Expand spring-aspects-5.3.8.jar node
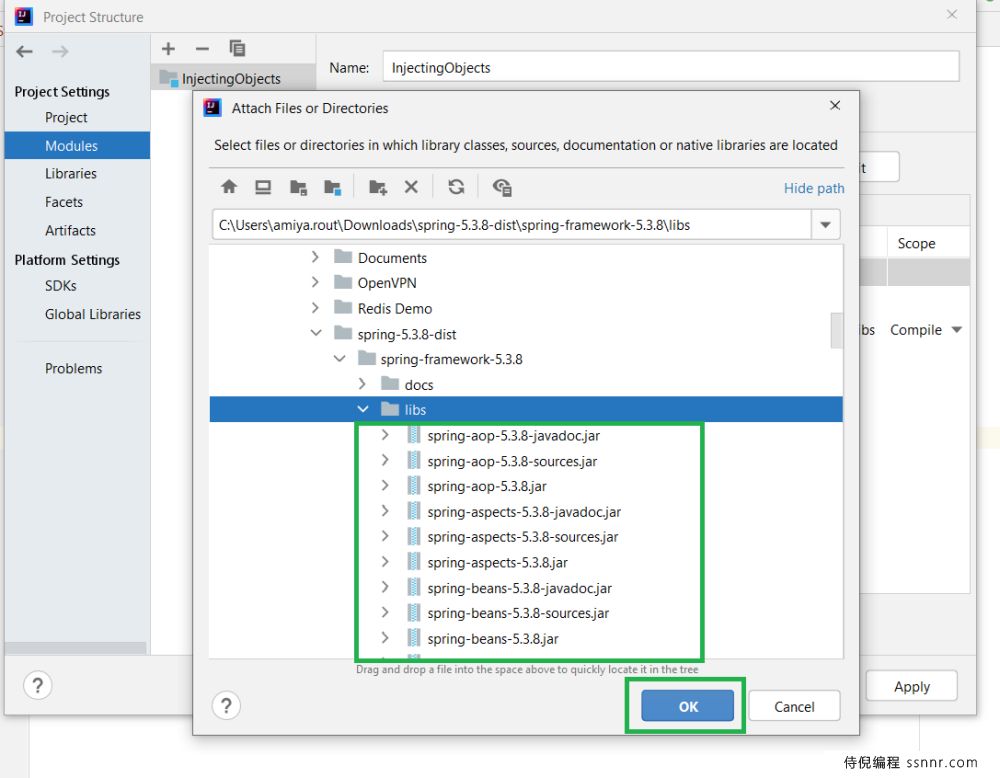Viewport: 1000px width, 778px height. 385,562
